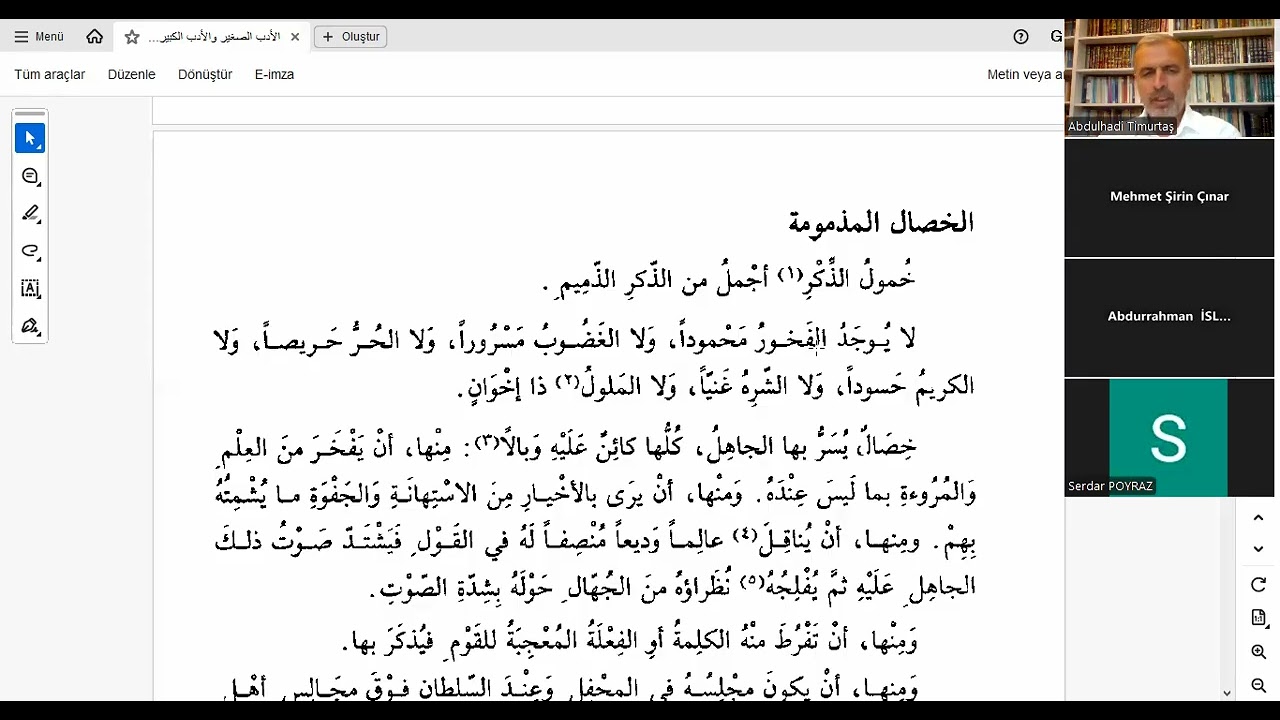This screenshot has width=1280, height=720.
Task: Click the scrollbar down arrow
Action: [x=1227, y=693]
